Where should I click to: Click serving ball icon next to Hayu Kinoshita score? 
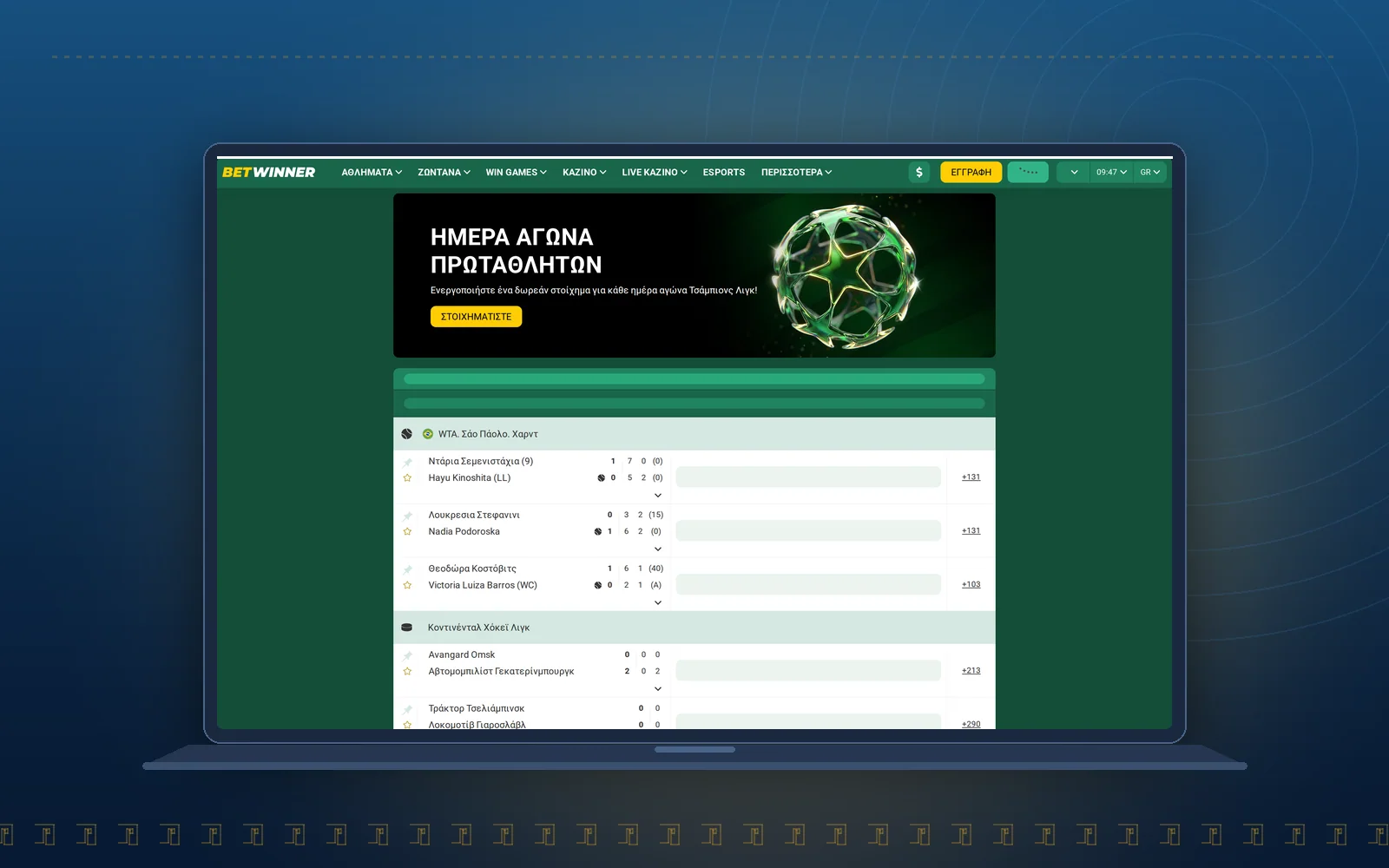pos(601,478)
